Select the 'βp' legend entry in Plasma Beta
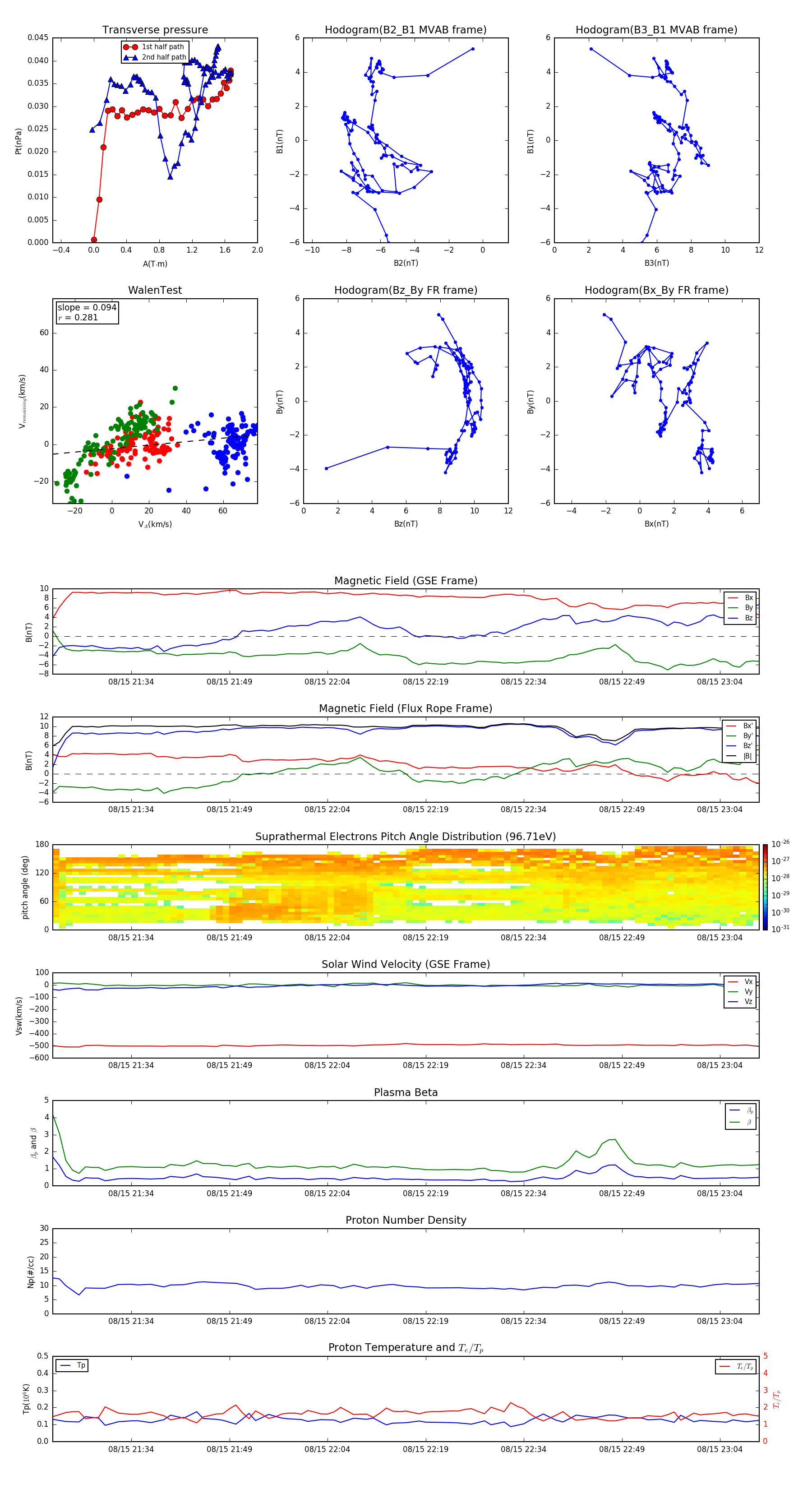This screenshot has height=1489, width=812. point(742,1110)
